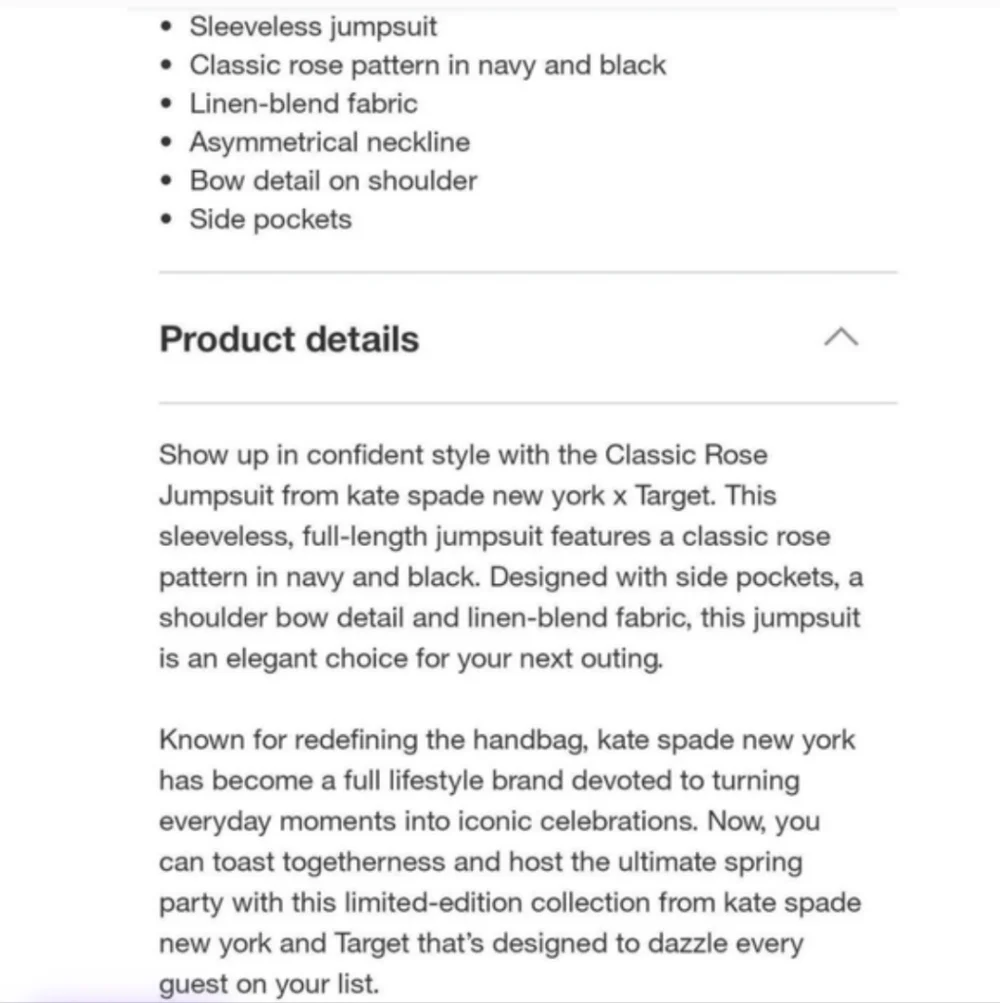Click the bullet dot beside Side pockets
The width and height of the screenshot is (1000, 1003).
click(166, 219)
